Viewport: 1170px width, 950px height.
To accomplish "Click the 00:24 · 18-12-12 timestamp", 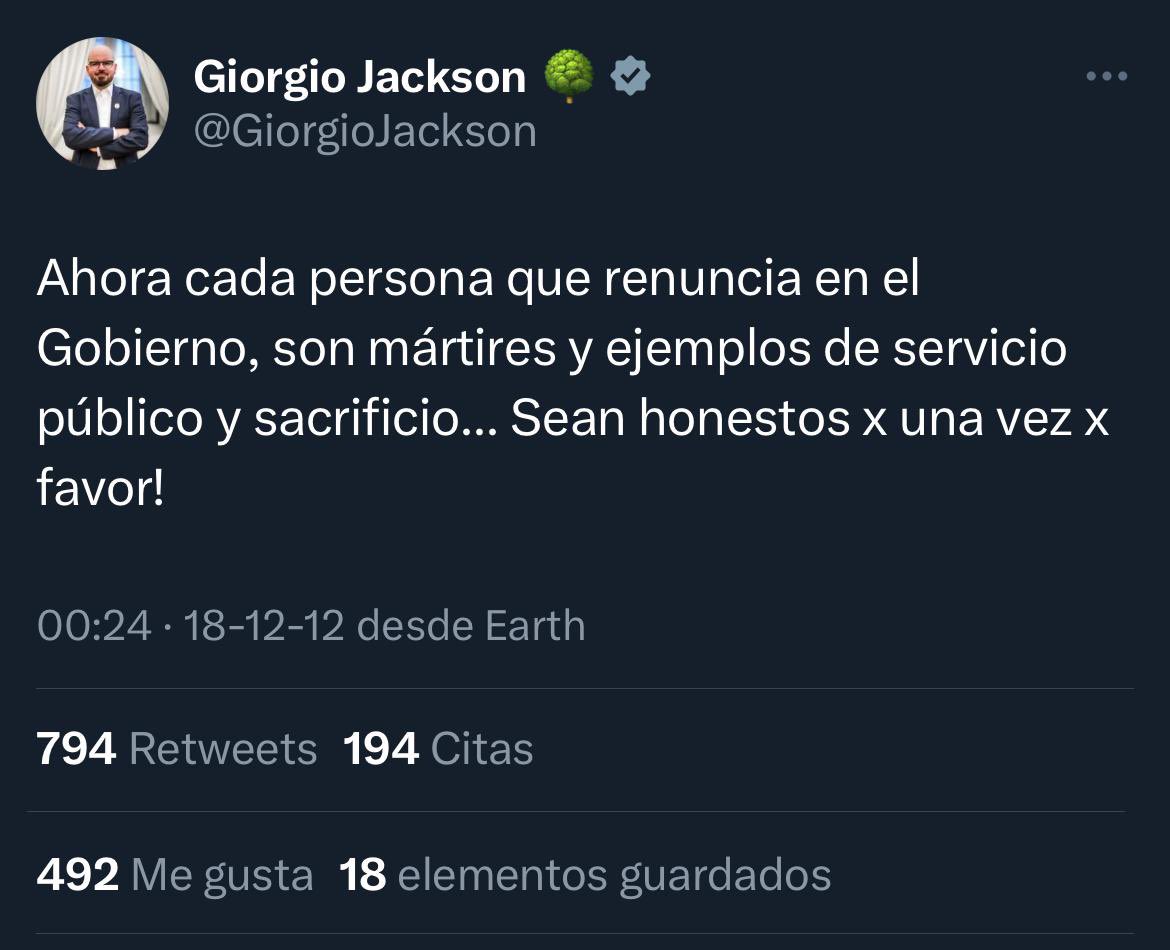I will (x=190, y=625).
